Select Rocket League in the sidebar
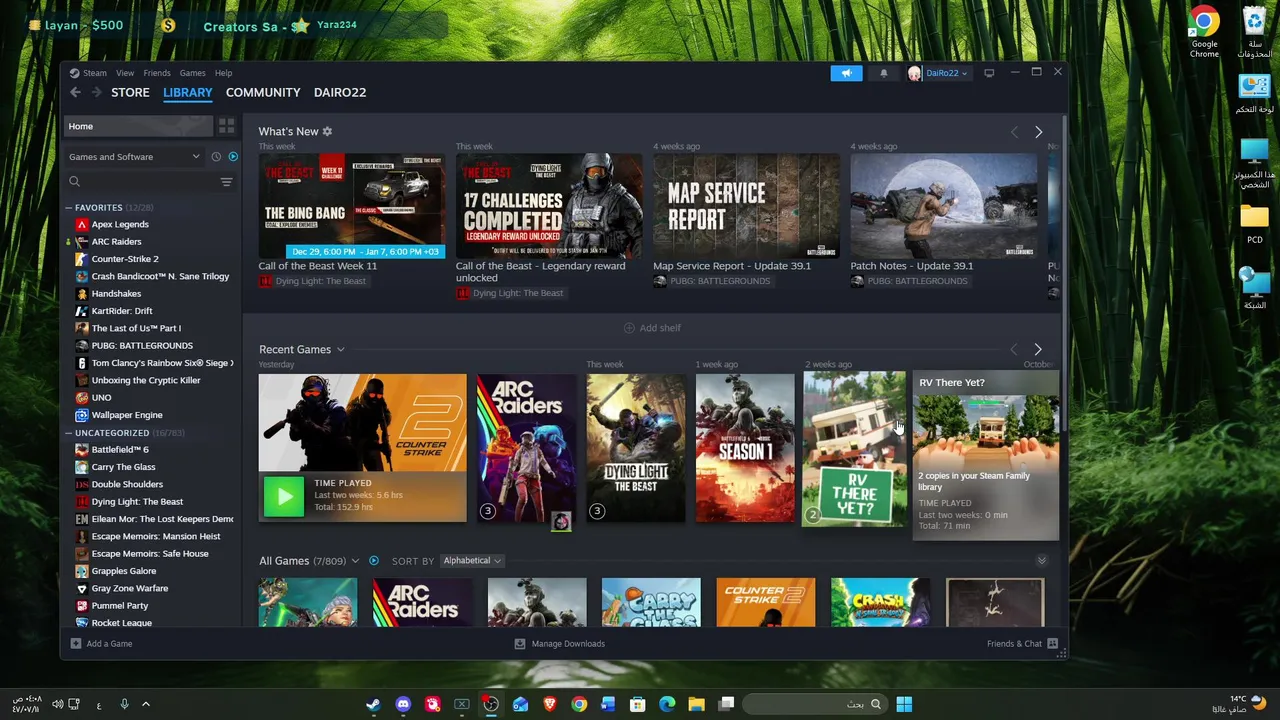 pos(122,623)
